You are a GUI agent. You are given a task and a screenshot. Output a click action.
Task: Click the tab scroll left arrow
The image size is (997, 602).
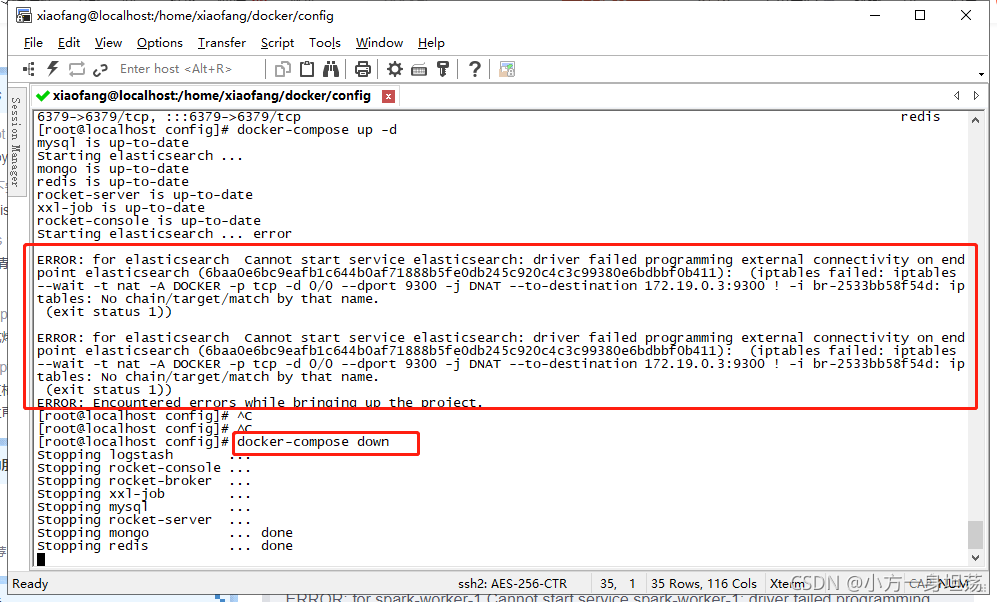(957, 95)
